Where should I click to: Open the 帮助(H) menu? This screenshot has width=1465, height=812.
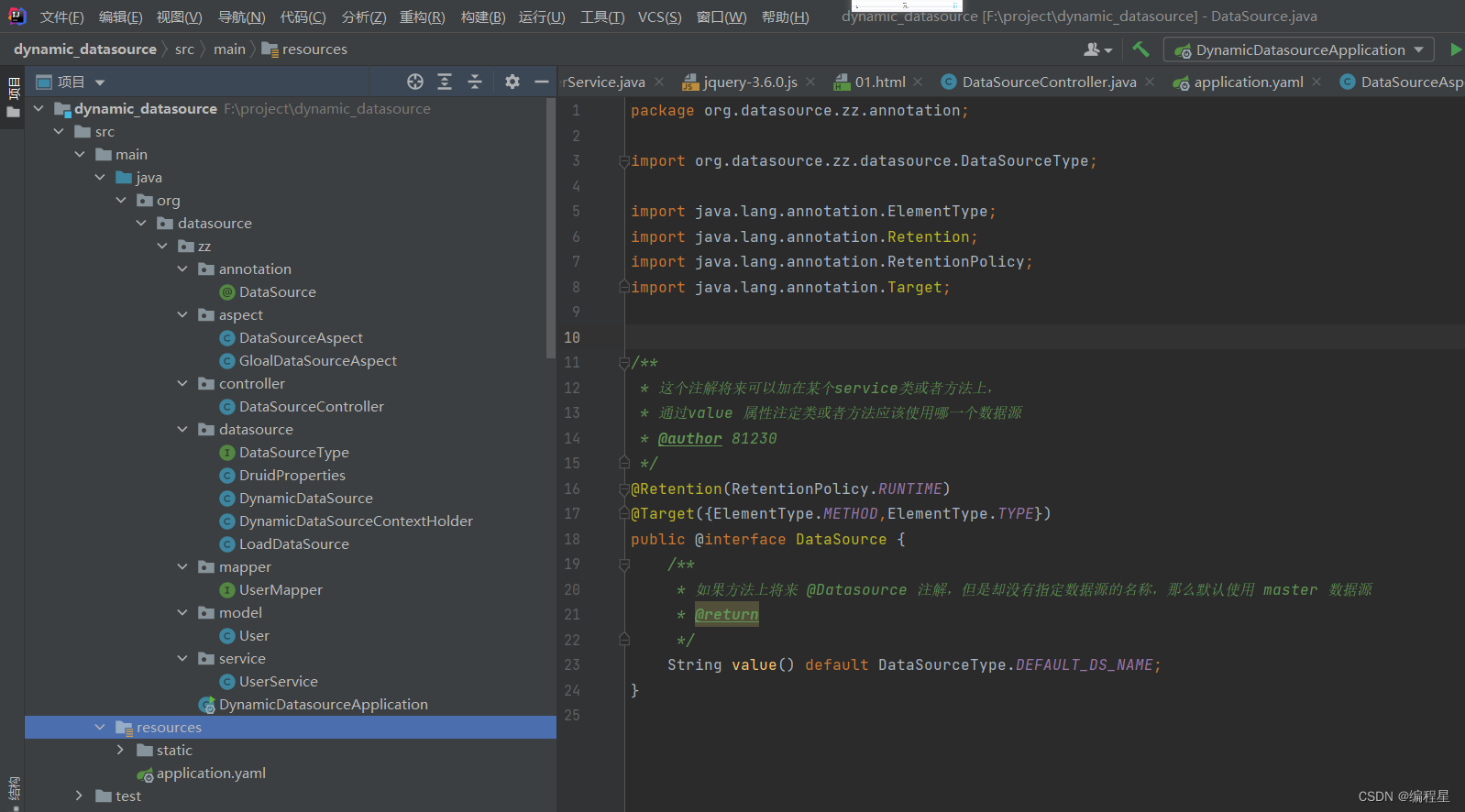(x=786, y=16)
